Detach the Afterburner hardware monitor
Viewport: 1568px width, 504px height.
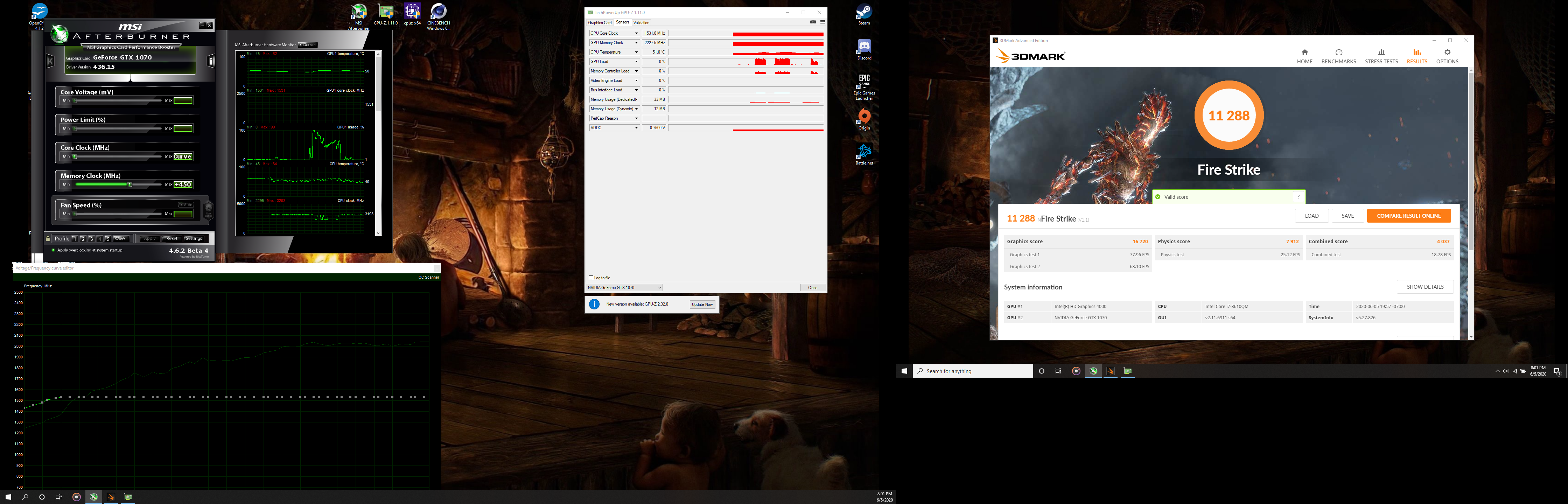pyautogui.click(x=308, y=44)
